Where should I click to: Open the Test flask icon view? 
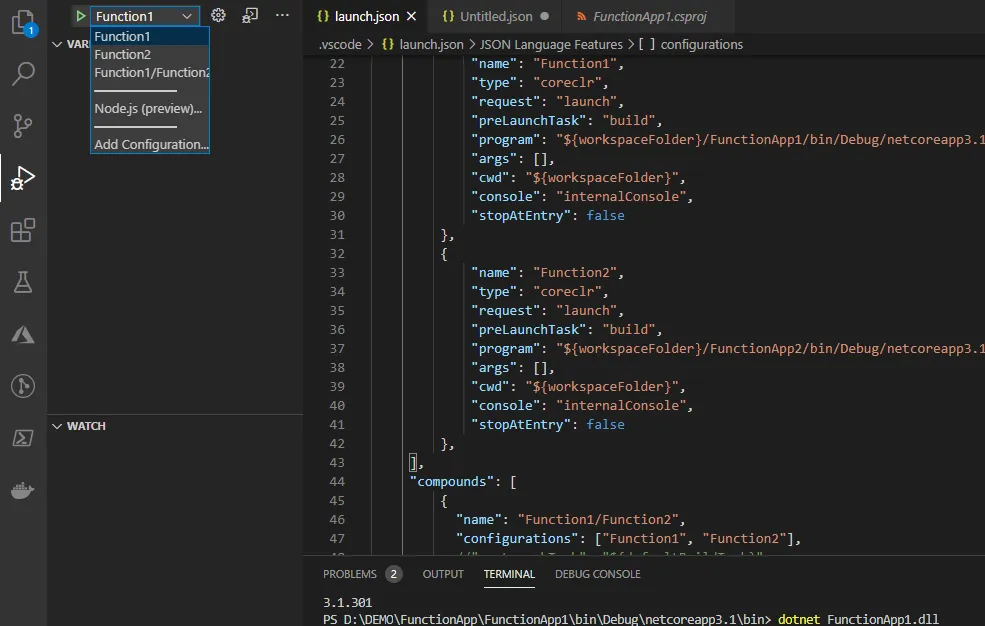click(x=23, y=283)
